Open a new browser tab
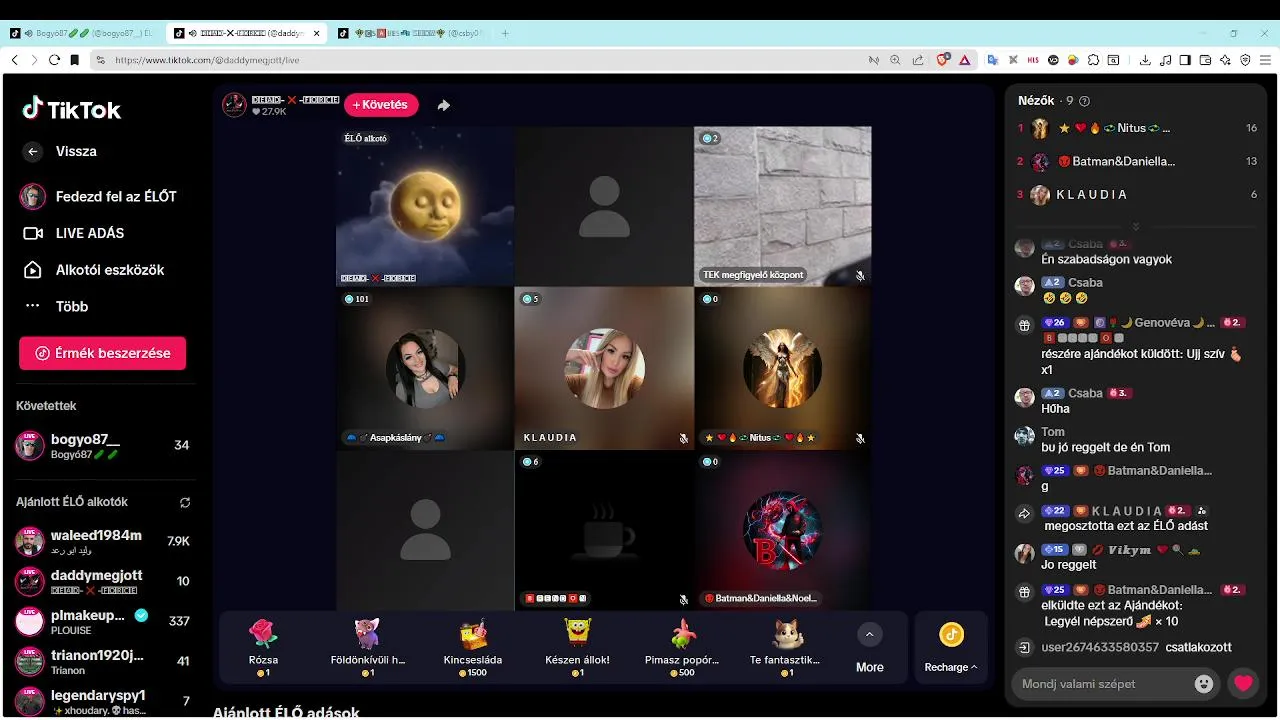 pos(505,33)
